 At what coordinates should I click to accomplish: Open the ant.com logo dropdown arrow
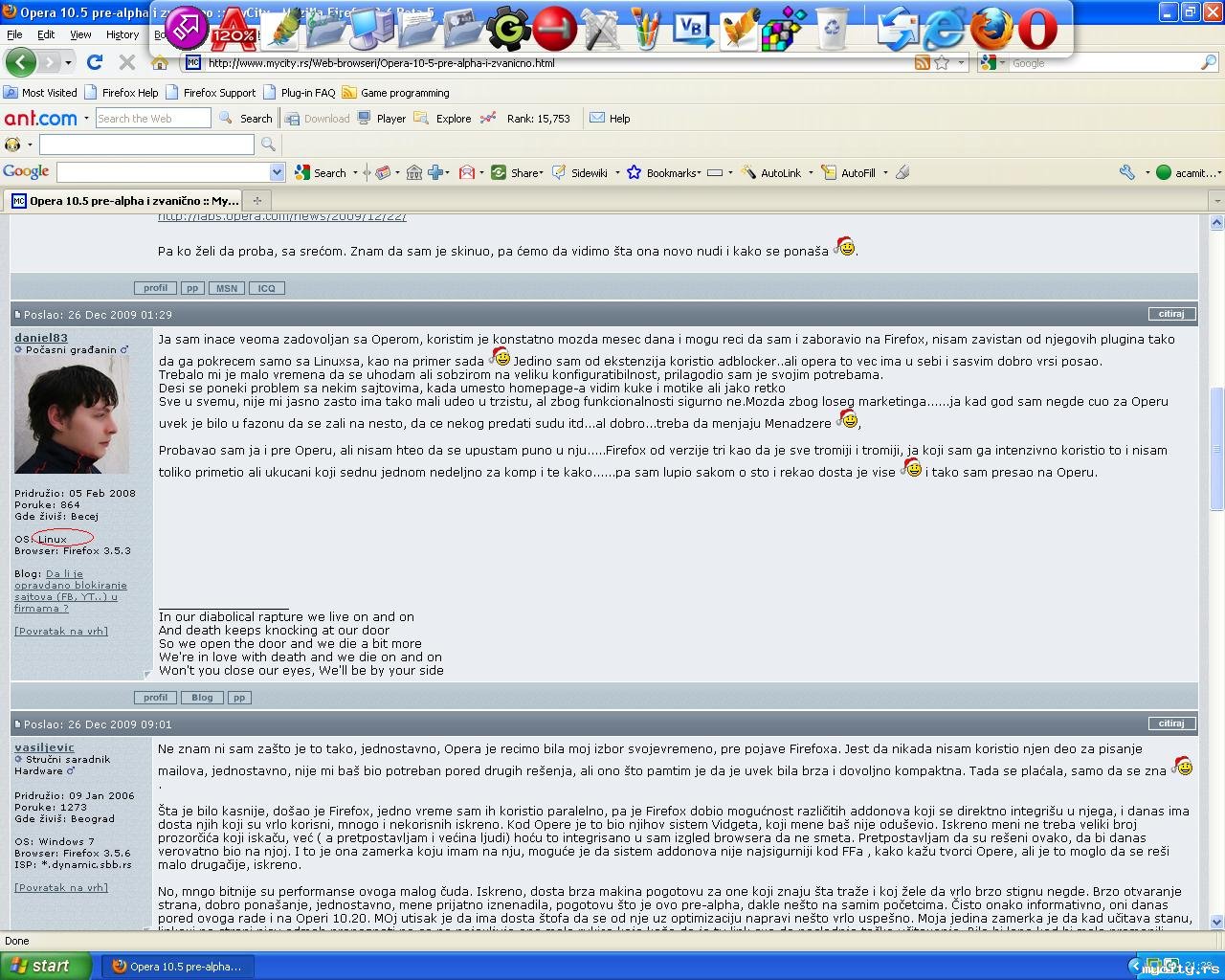86,119
